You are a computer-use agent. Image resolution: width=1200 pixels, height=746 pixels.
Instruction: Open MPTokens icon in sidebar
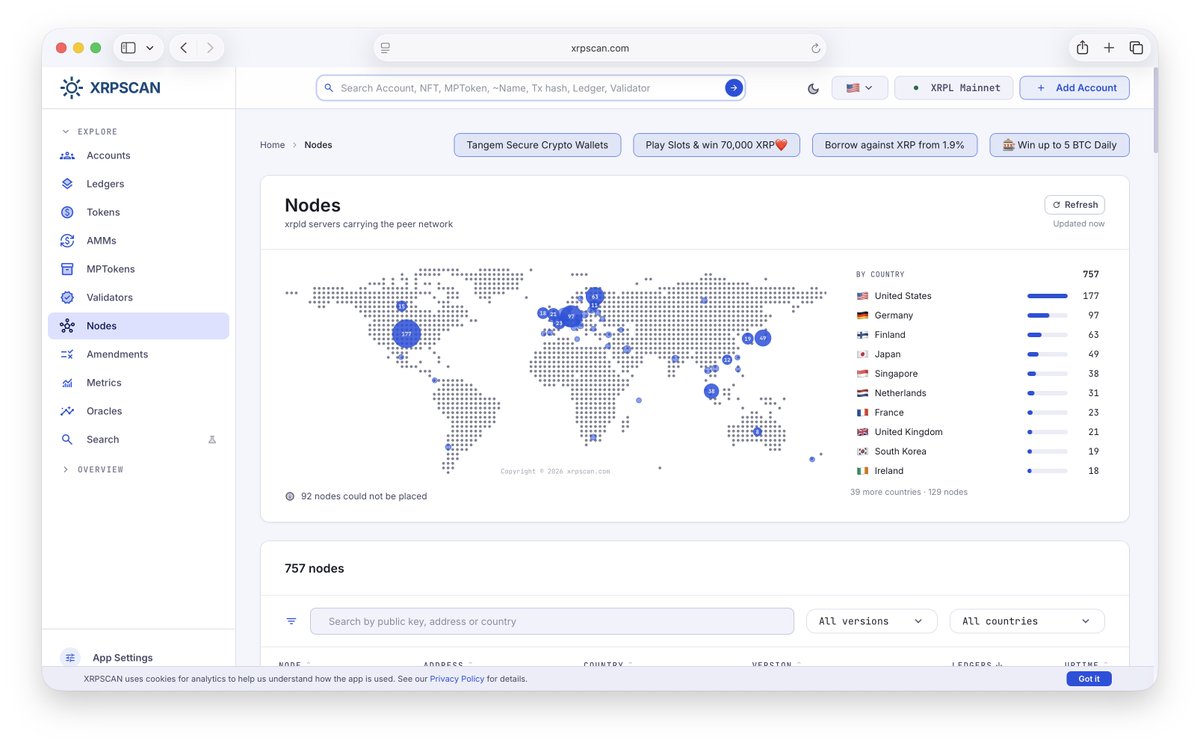click(x=67, y=269)
